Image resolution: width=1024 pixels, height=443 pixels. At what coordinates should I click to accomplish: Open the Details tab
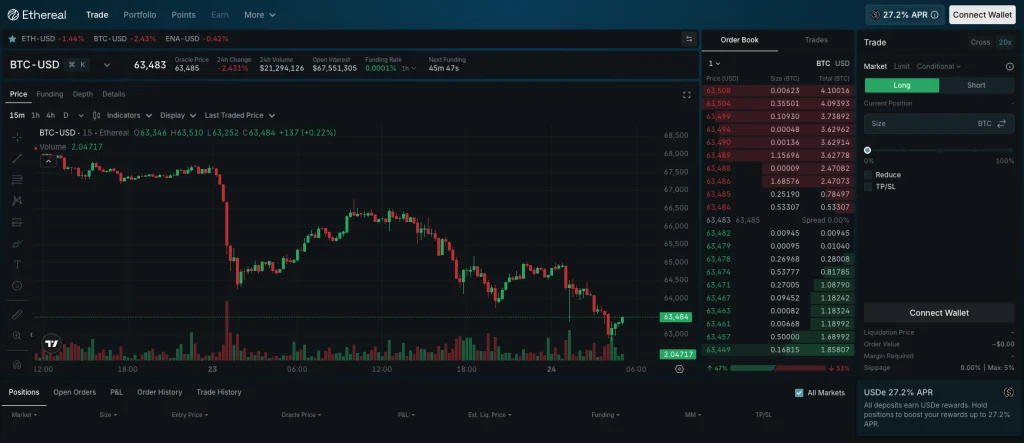click(x=114, y=94)
